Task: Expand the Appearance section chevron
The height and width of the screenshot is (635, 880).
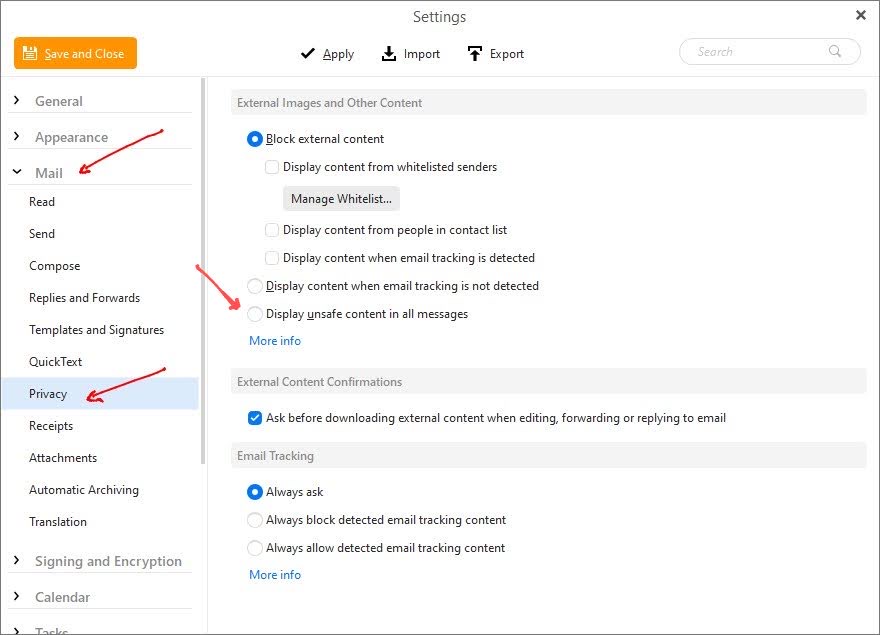Action: (16, 136)
